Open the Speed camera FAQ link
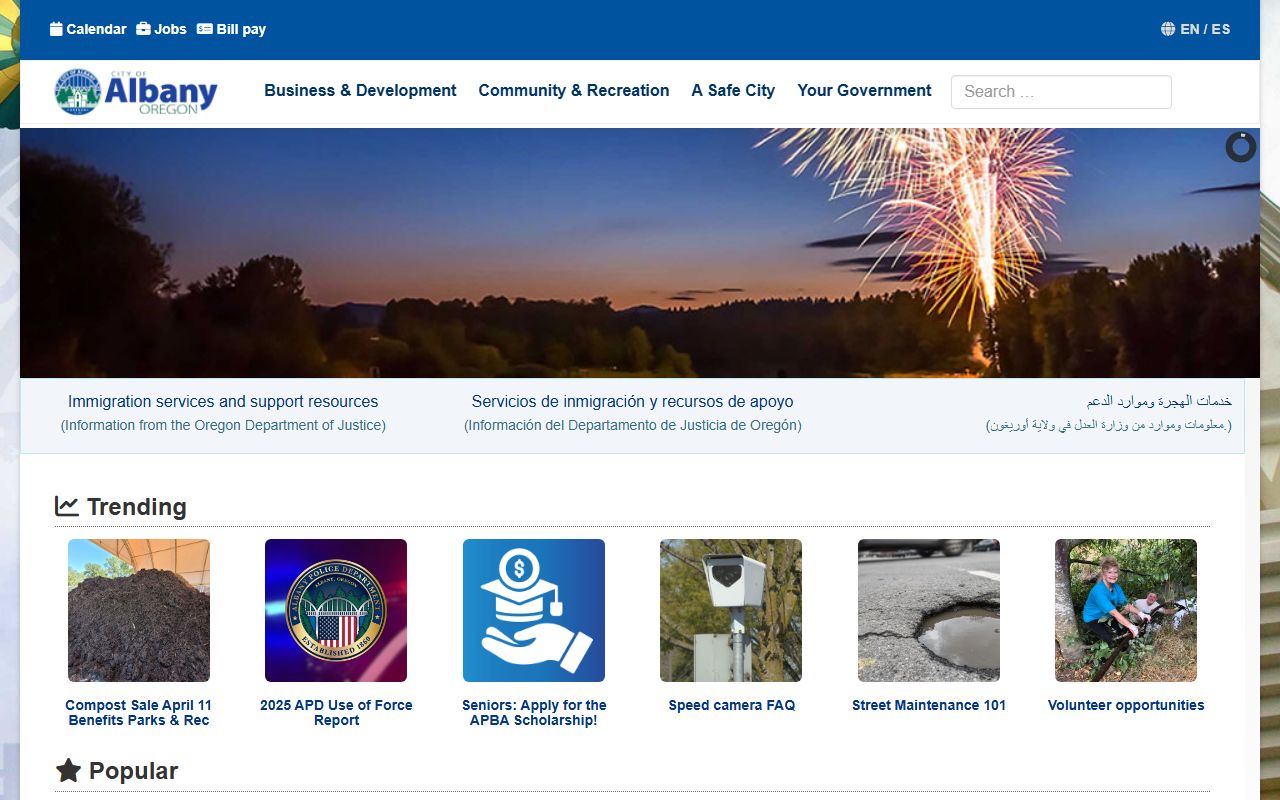This screenshot has width=1280, height=800. tap(731, 705)
